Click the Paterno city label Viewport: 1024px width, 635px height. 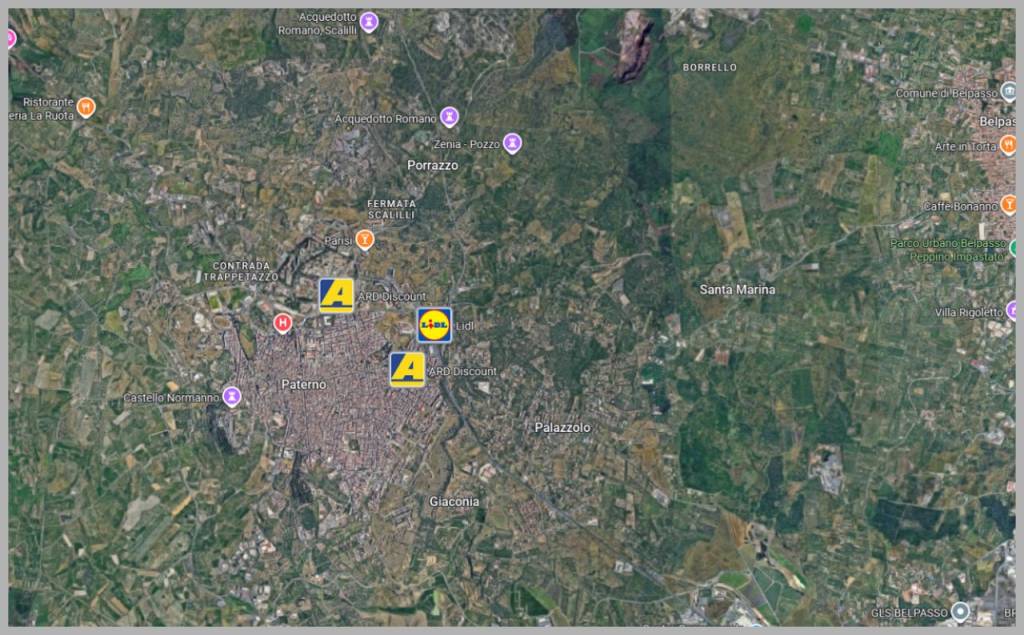(303, 384)
